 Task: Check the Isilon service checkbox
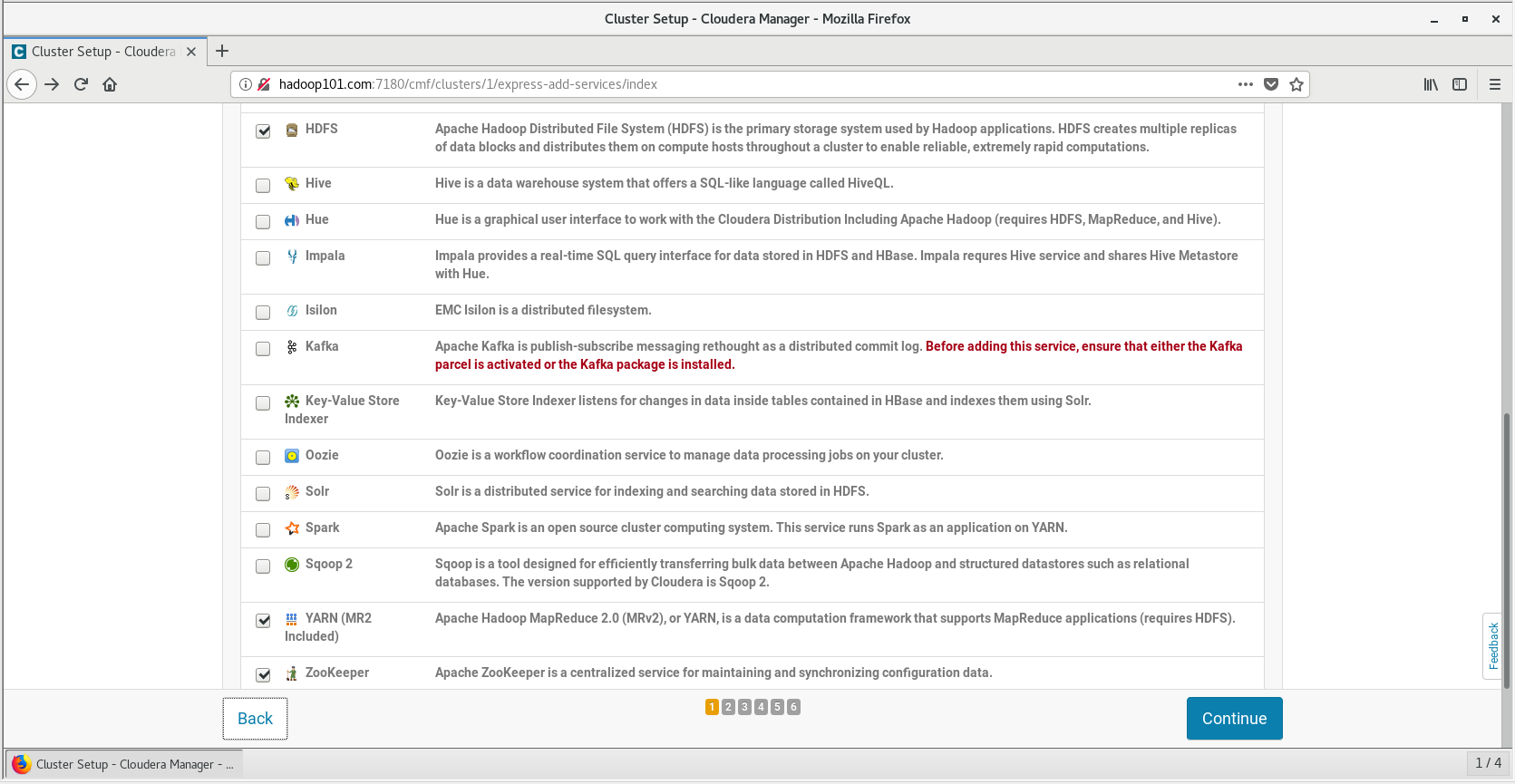click(x=263, y=312)
